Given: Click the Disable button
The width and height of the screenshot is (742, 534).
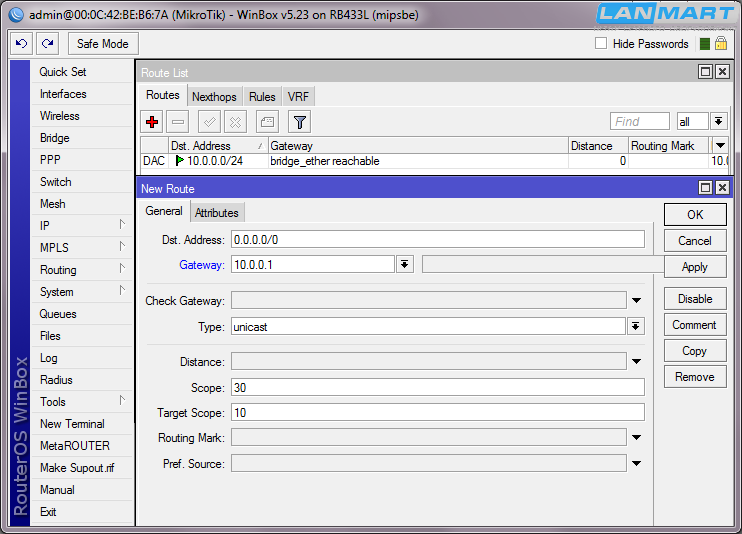Looking at the screenshot, I should 695,299.
